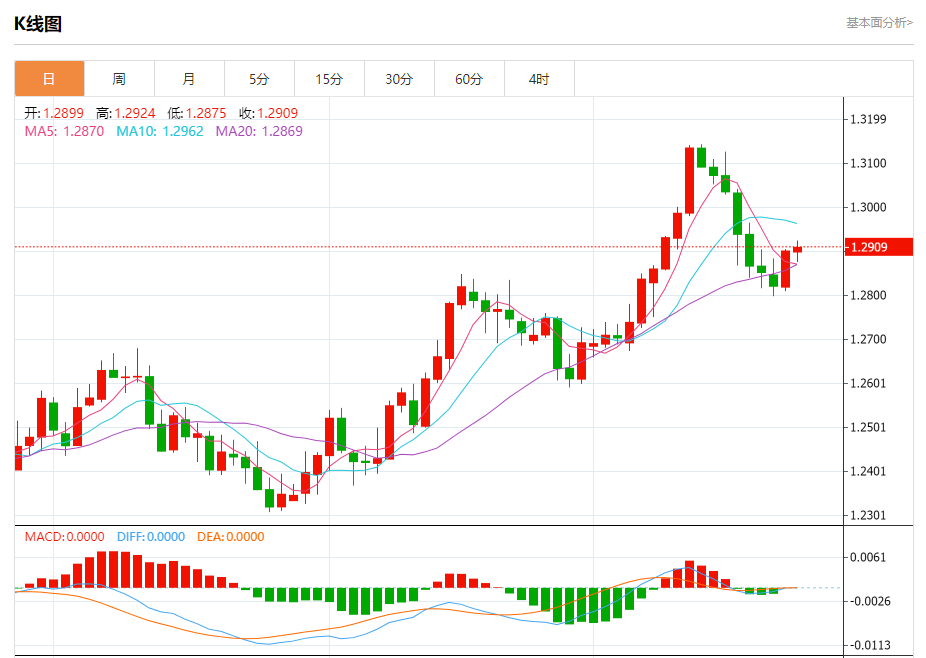
Task: Click the 1.2401 price axis label
Action: click(x=868, y=471)
